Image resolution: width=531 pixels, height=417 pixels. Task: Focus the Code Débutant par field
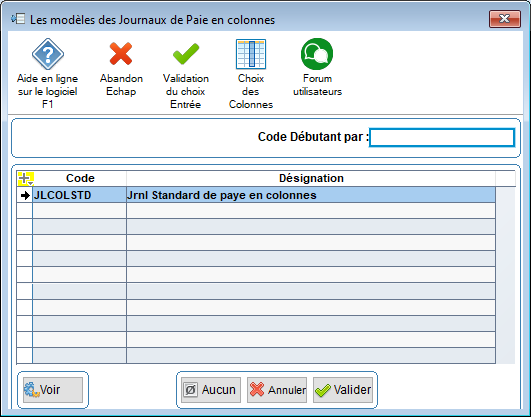tap(442, 137)
